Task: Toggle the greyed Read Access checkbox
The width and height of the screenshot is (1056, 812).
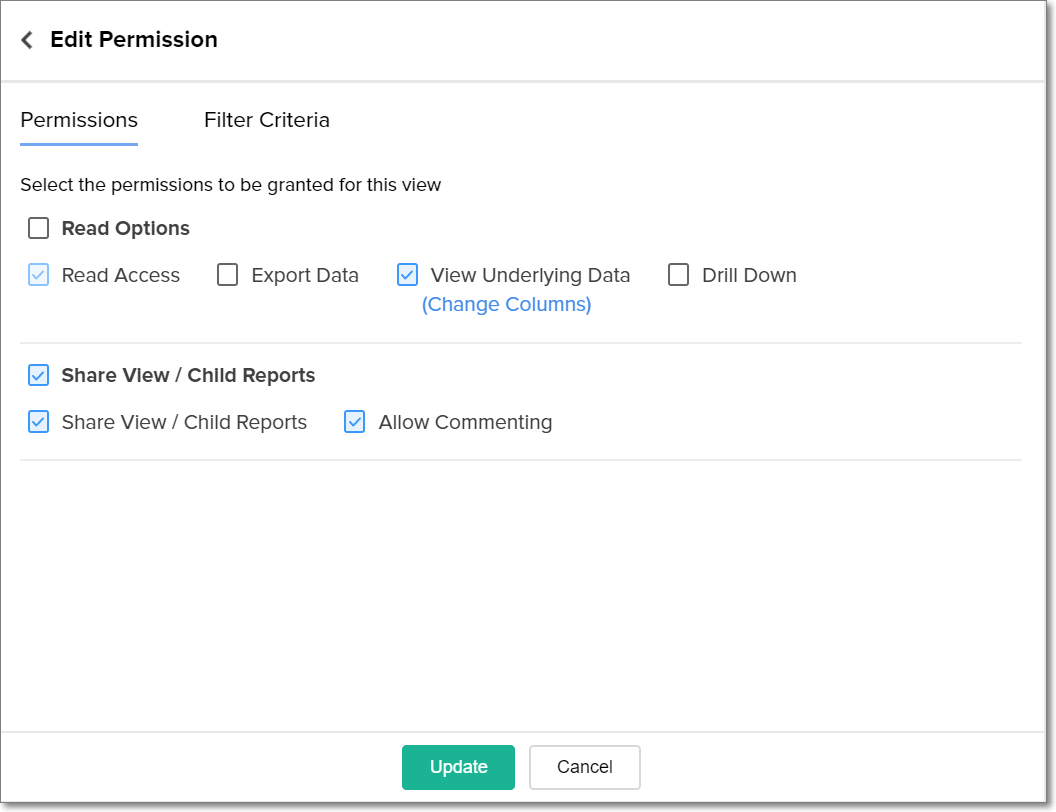Action: [x=38, y=275]
